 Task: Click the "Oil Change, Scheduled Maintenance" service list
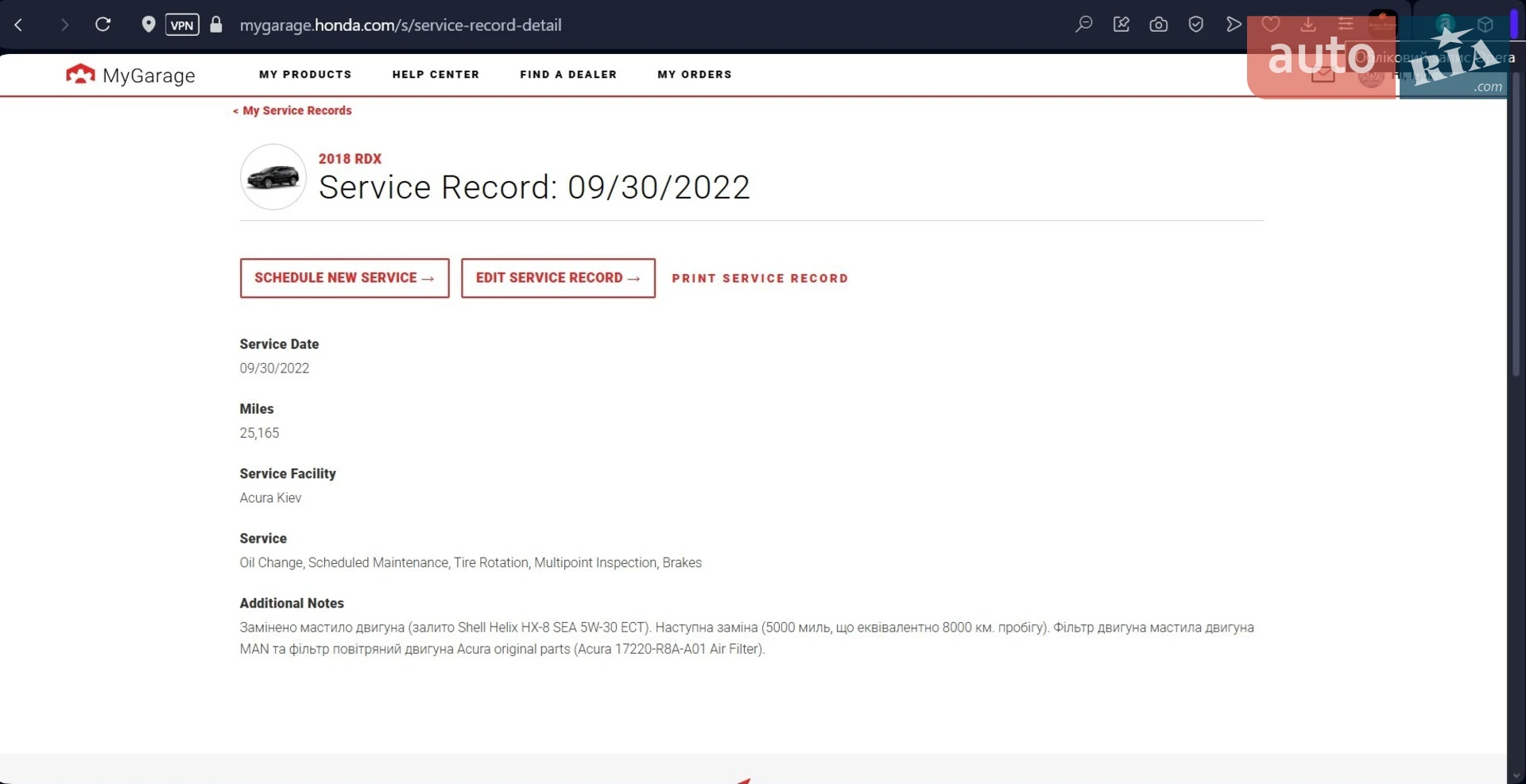(x=471, y=562)
